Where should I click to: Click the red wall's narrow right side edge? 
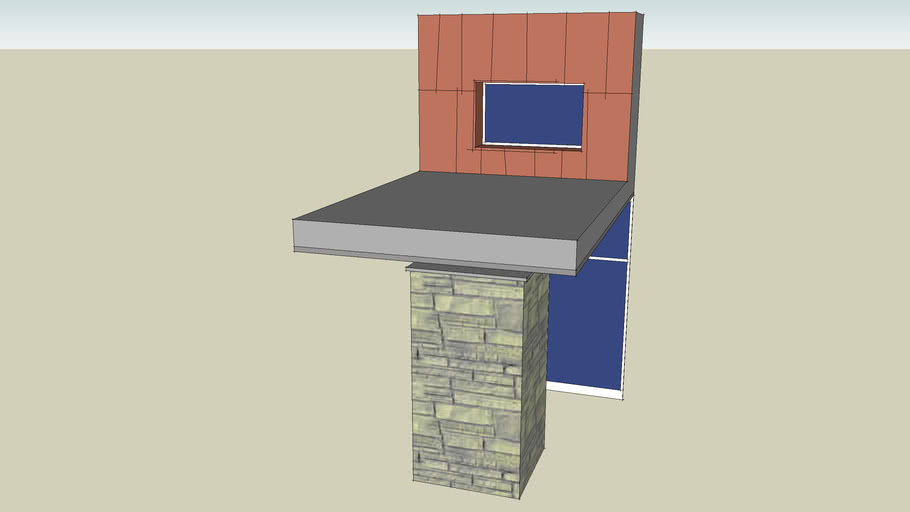pos(636,100)
